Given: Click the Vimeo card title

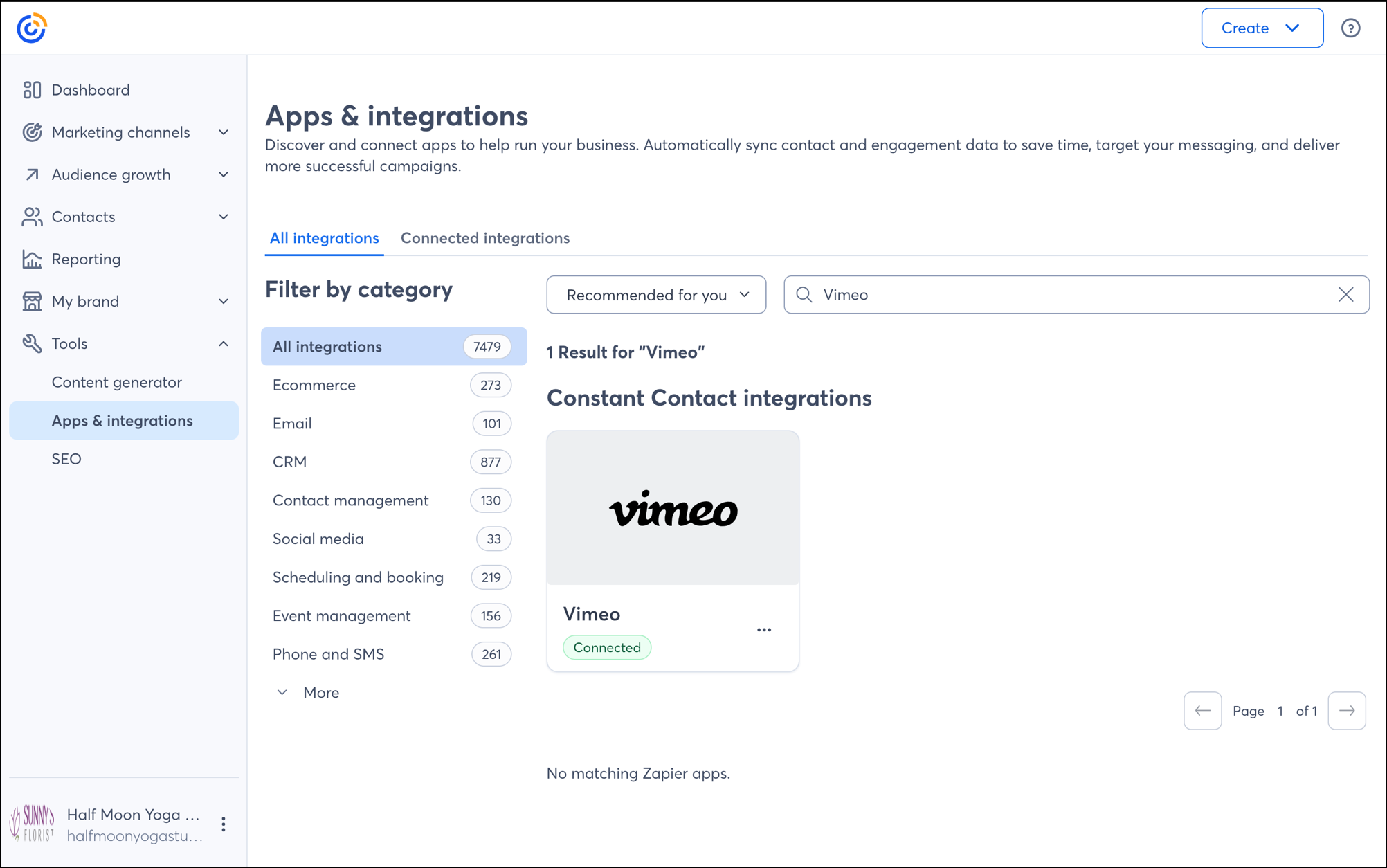Looking at the screenshot, I should click(x=592, y=614).
